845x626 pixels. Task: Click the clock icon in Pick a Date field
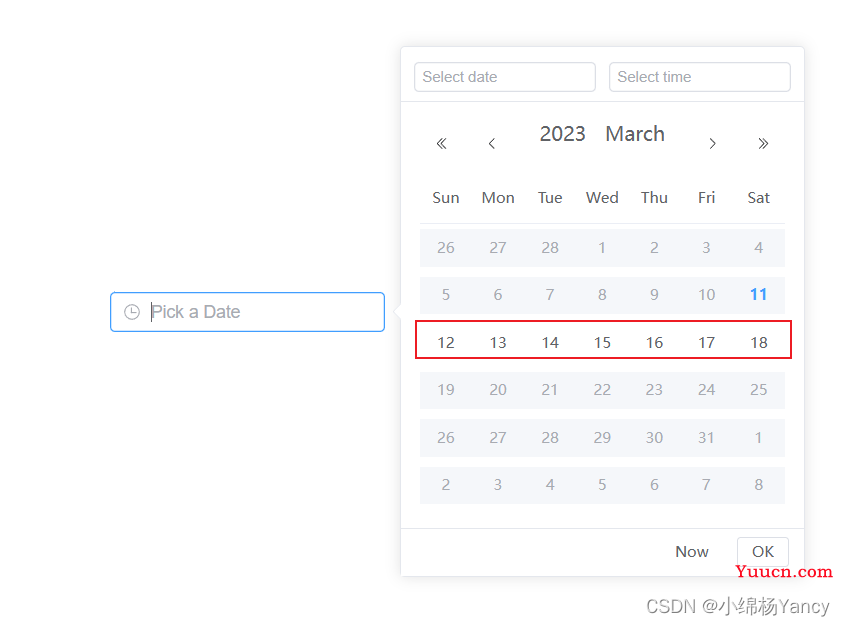point(132,312)
